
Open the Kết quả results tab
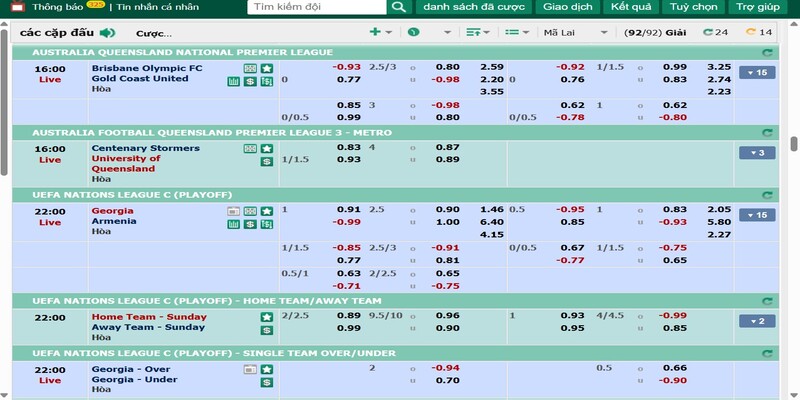pyautogui.click(x=631, y=7)
